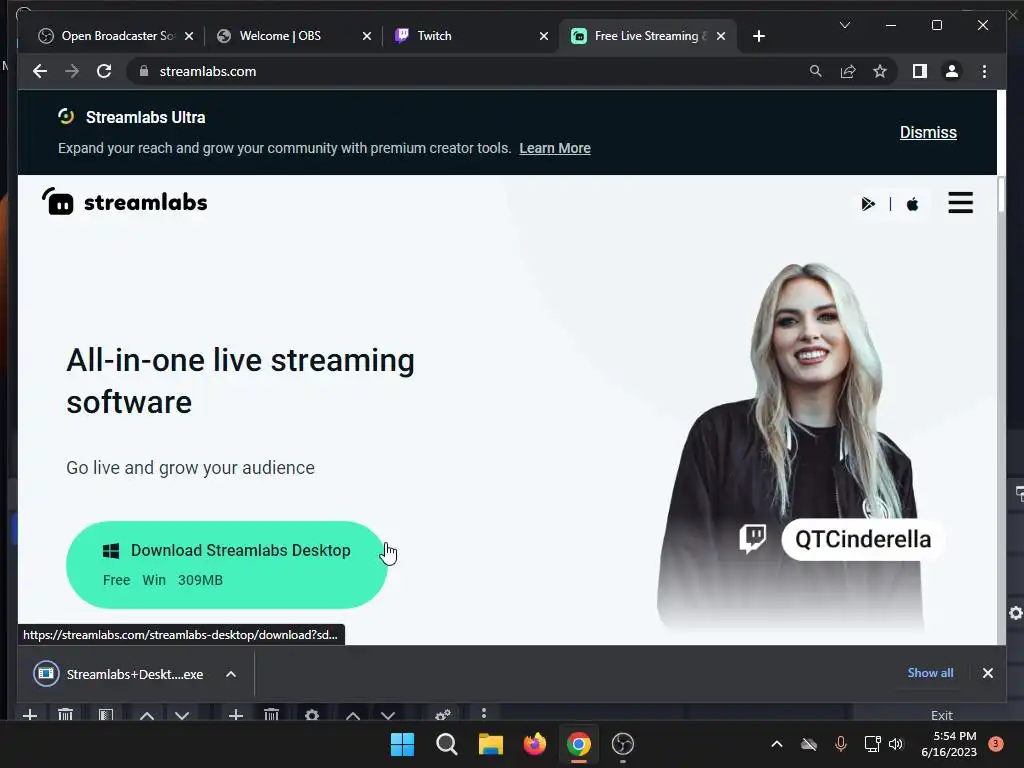Expand options for Streamlabs+Deskt....exe download

click(x=231, y=674)
